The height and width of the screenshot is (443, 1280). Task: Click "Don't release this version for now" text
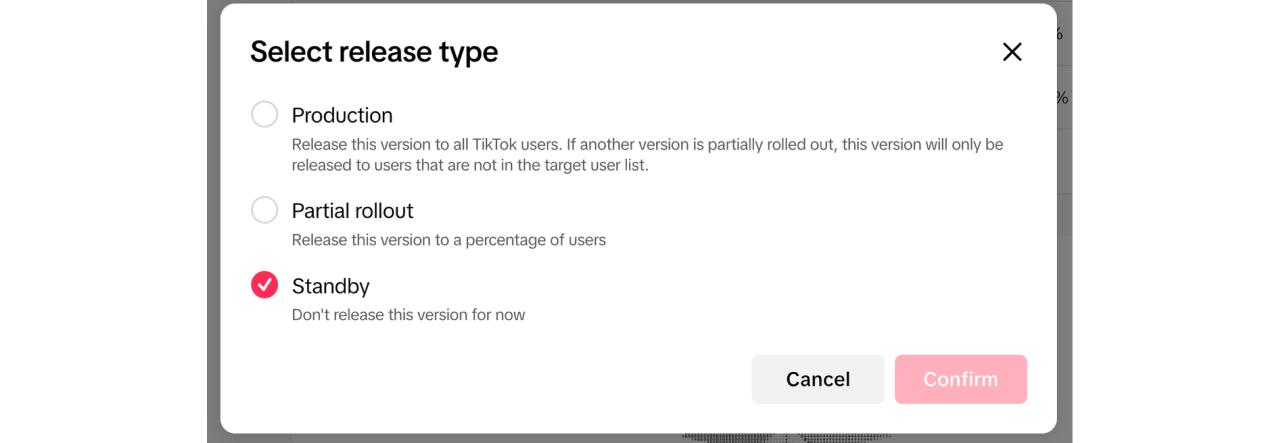[x=408, y=315]
